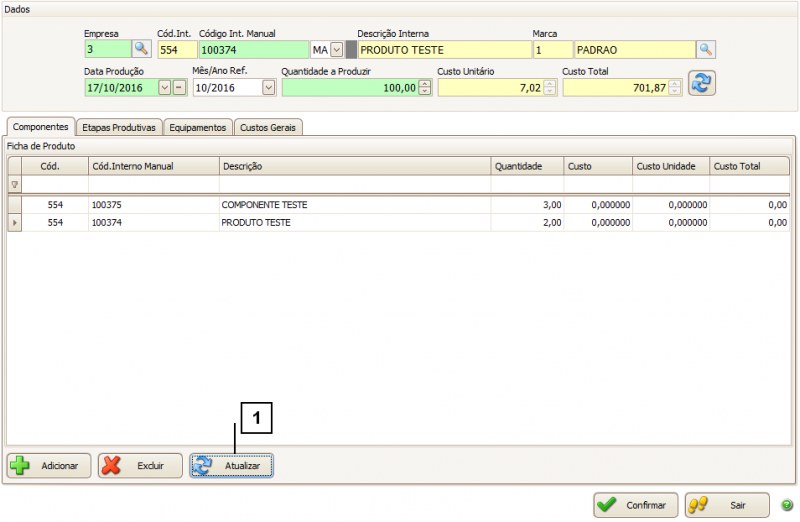Click the Marca search magnifier icon
The image size is (800, 522).
coord(706,49)
